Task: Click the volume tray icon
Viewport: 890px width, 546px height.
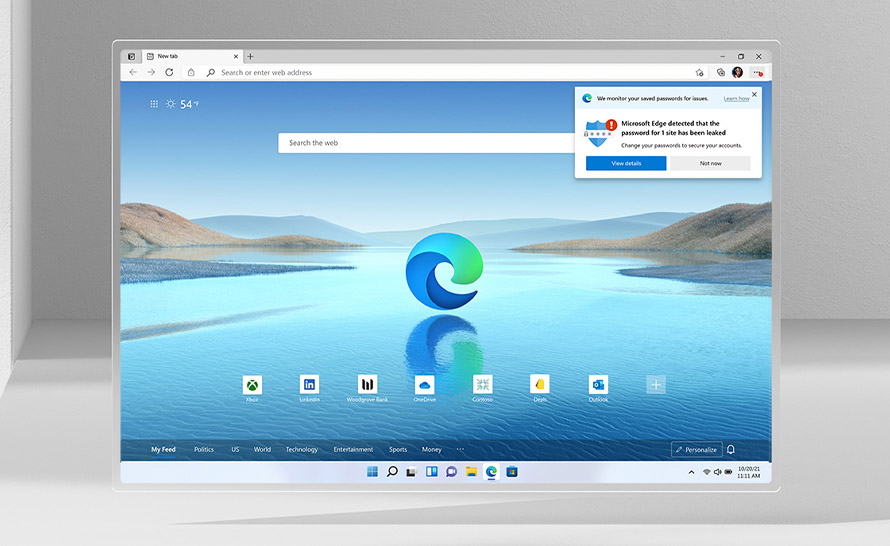Action: click(x=717, y=472)
